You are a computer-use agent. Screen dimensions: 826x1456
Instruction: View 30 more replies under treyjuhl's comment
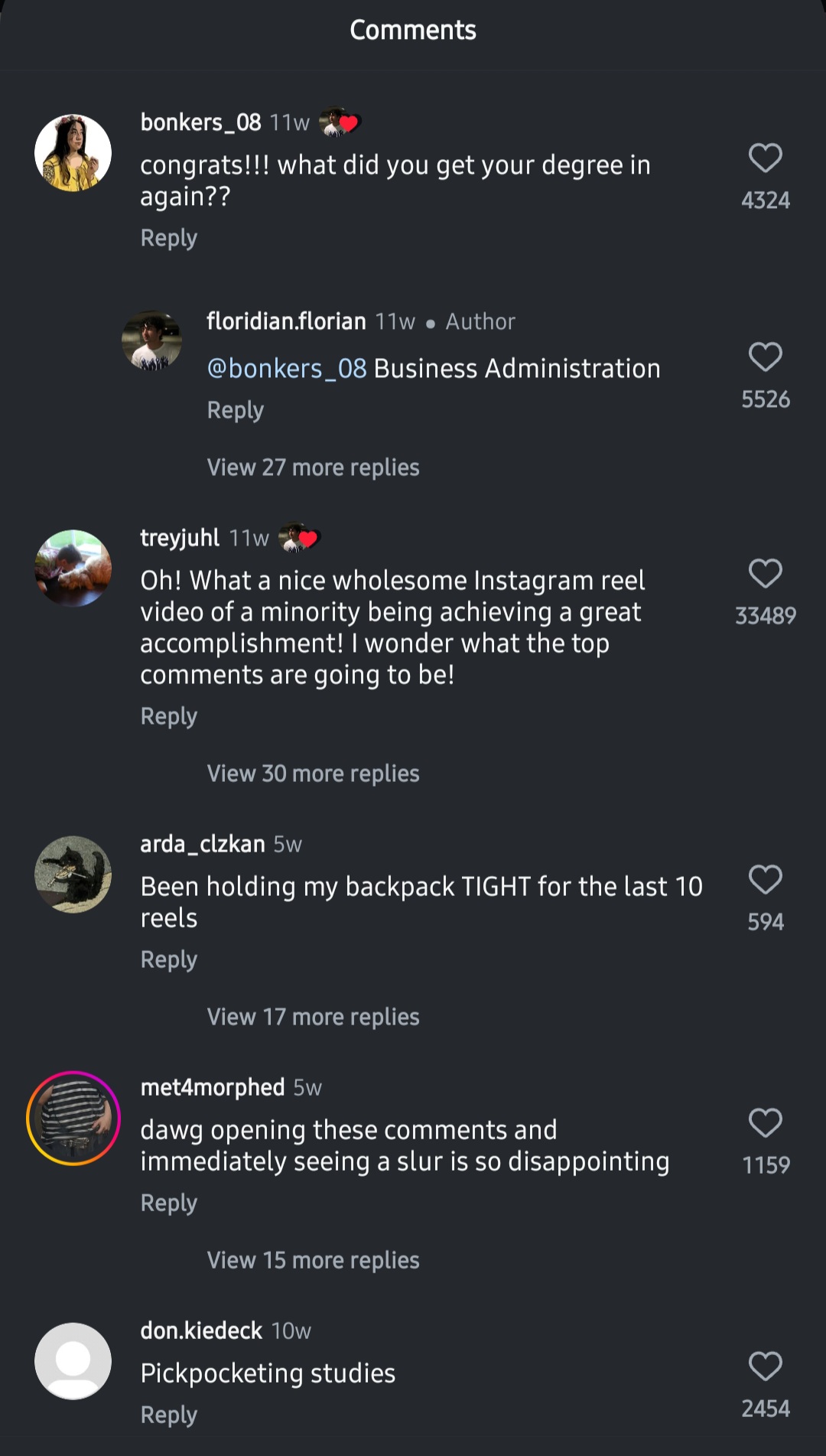(312, 773)
